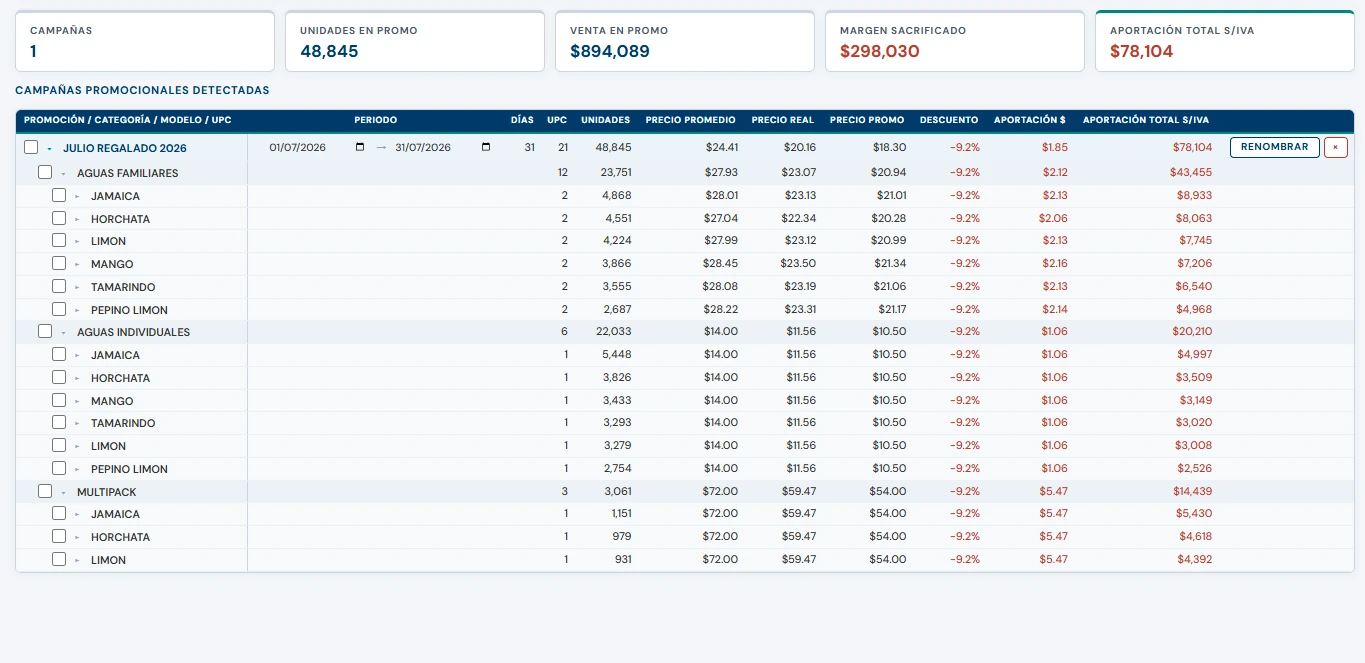This screenshot has width=1365, height=663.
Task: Select the Unidades en Promo summary card
Action: (415, 41)
